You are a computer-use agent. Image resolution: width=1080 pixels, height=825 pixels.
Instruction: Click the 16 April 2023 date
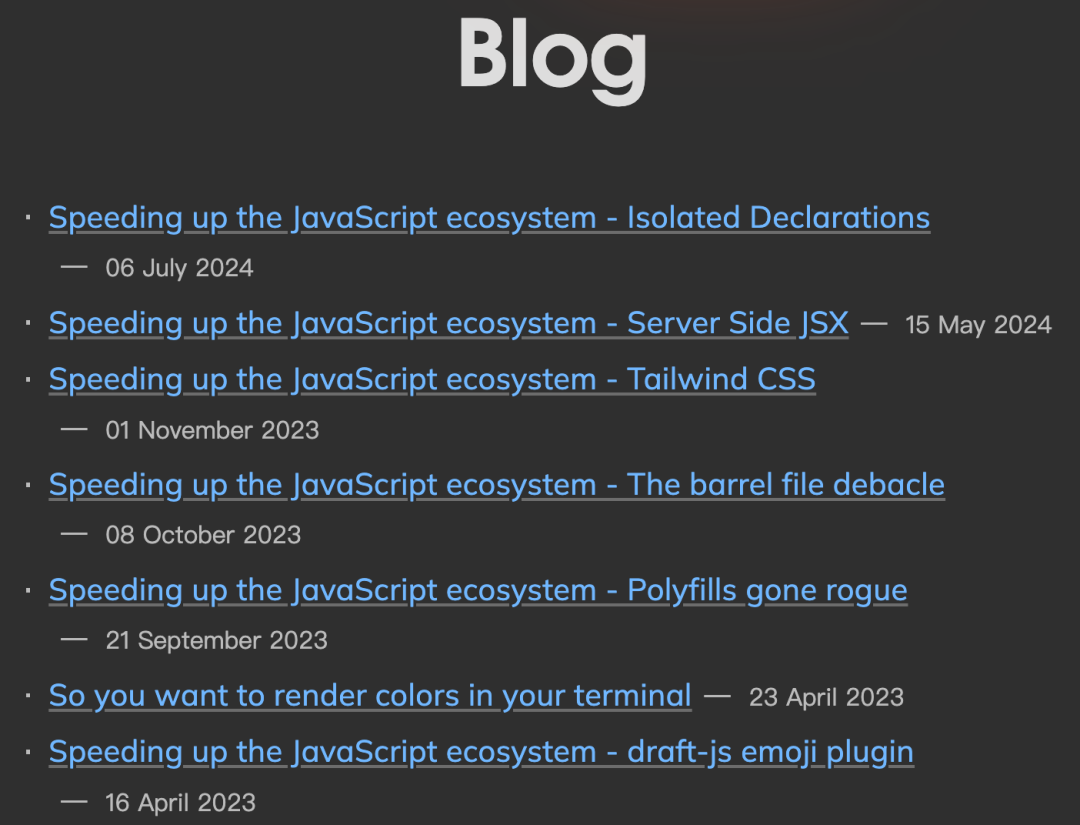tap(180, 803)
